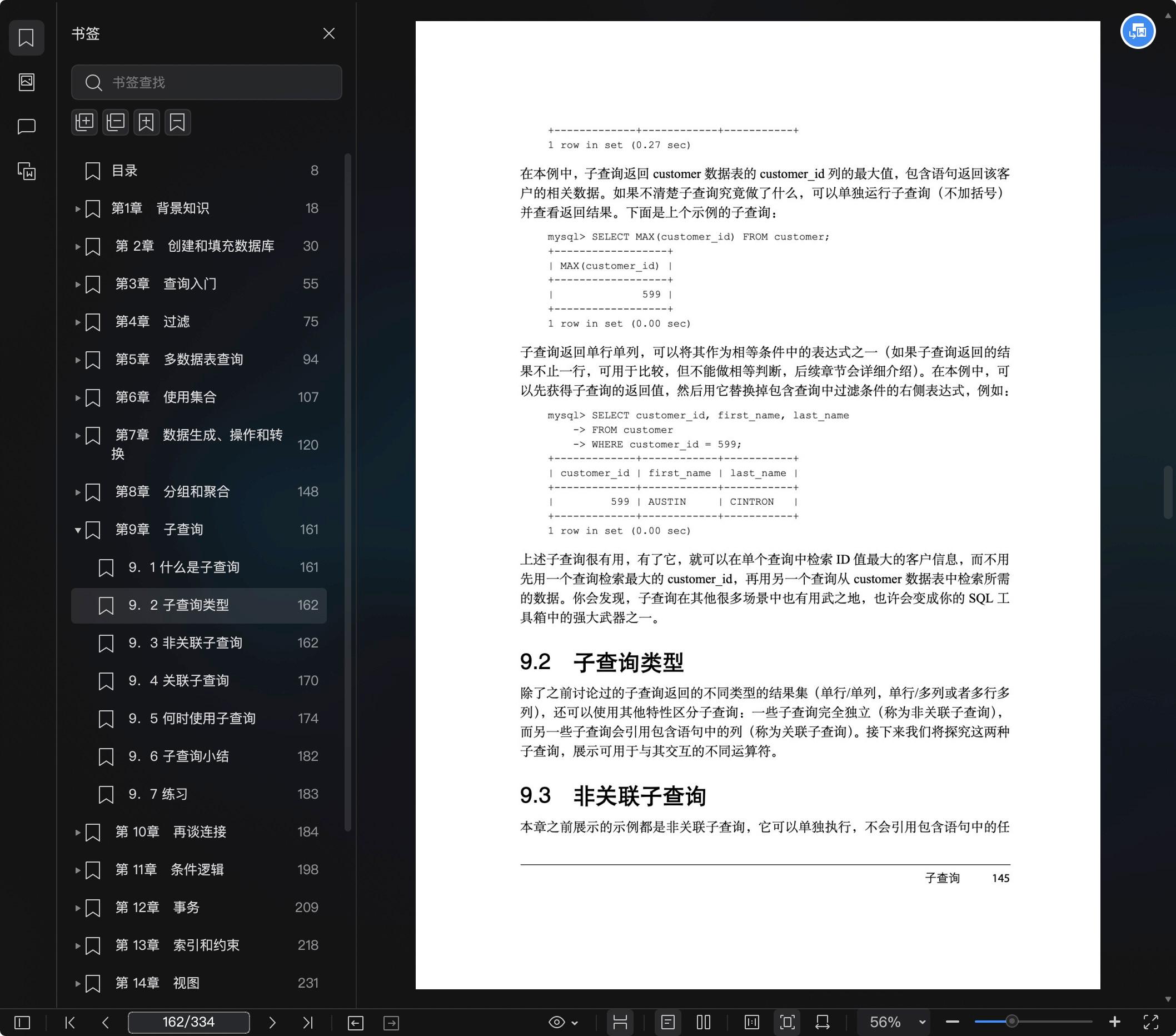Click the 162/334 page number field
1176x1036 pixels.
189,1022
